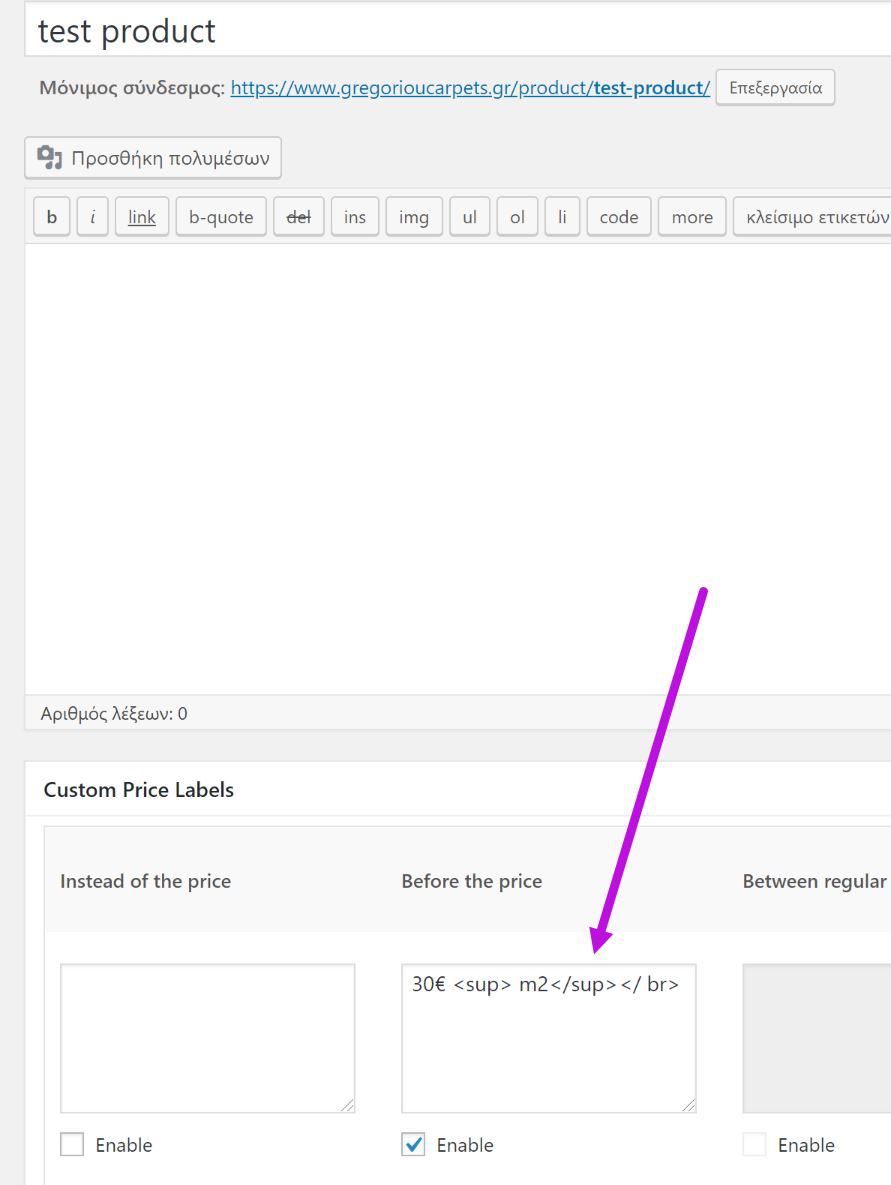Viewport: 891px width, 1185px height.
Task: Enable the 'Instead of the price' checkbox
Action: [x=72, y=1144]
